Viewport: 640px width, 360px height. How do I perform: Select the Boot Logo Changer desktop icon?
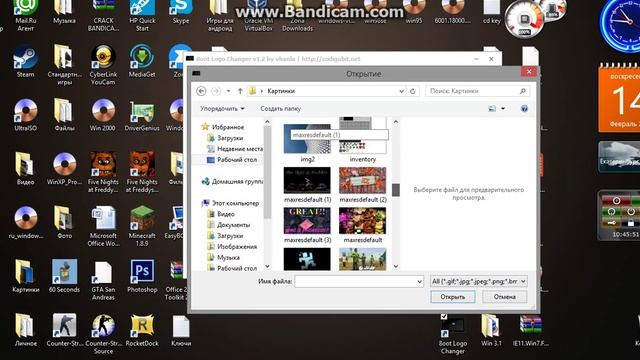452,334
